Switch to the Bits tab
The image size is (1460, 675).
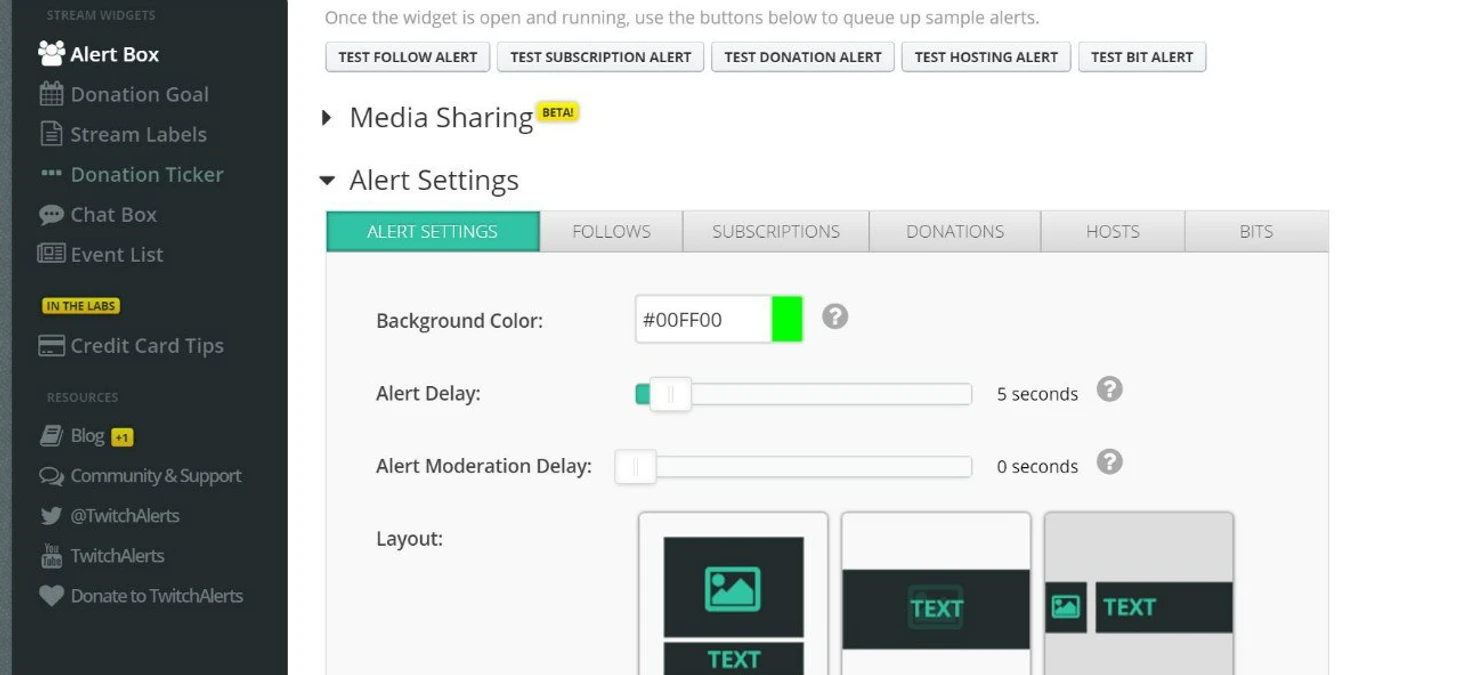tap(1256, 231)
